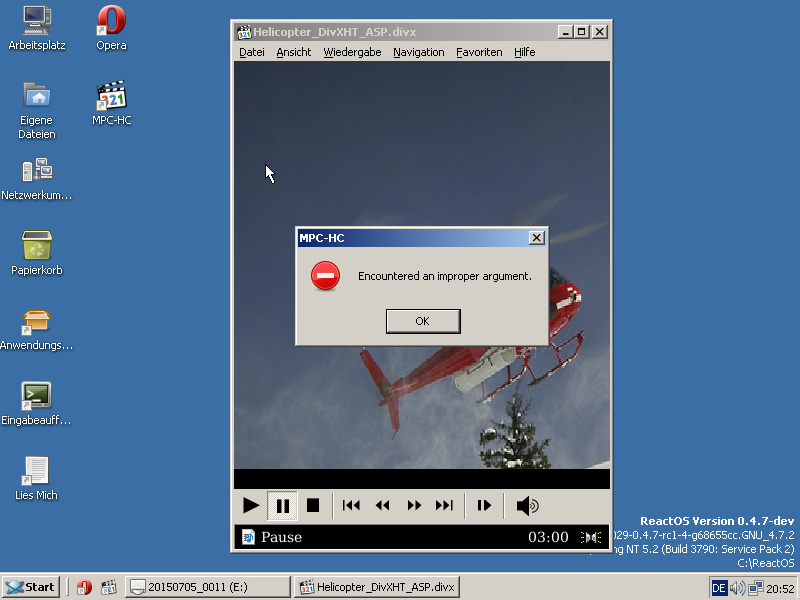800x600 pixels.
Task: Click the Start button
Action: 31,587
